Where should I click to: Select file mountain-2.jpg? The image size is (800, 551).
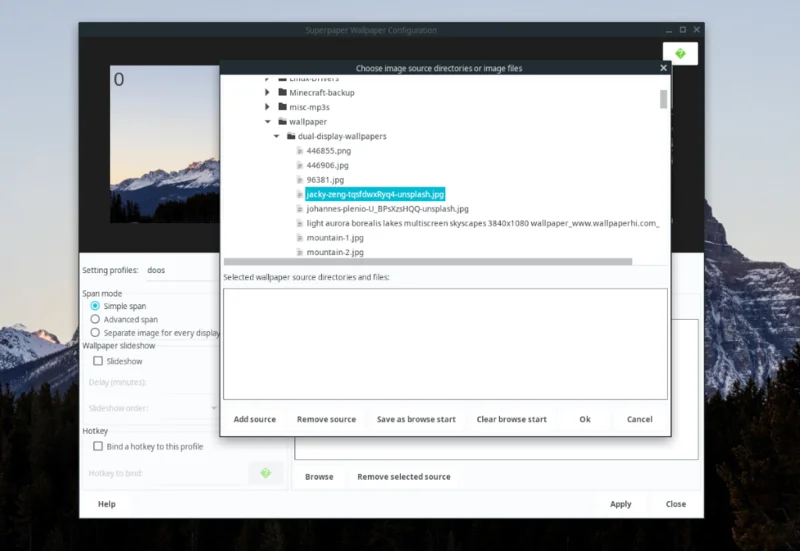pos(335,252)
